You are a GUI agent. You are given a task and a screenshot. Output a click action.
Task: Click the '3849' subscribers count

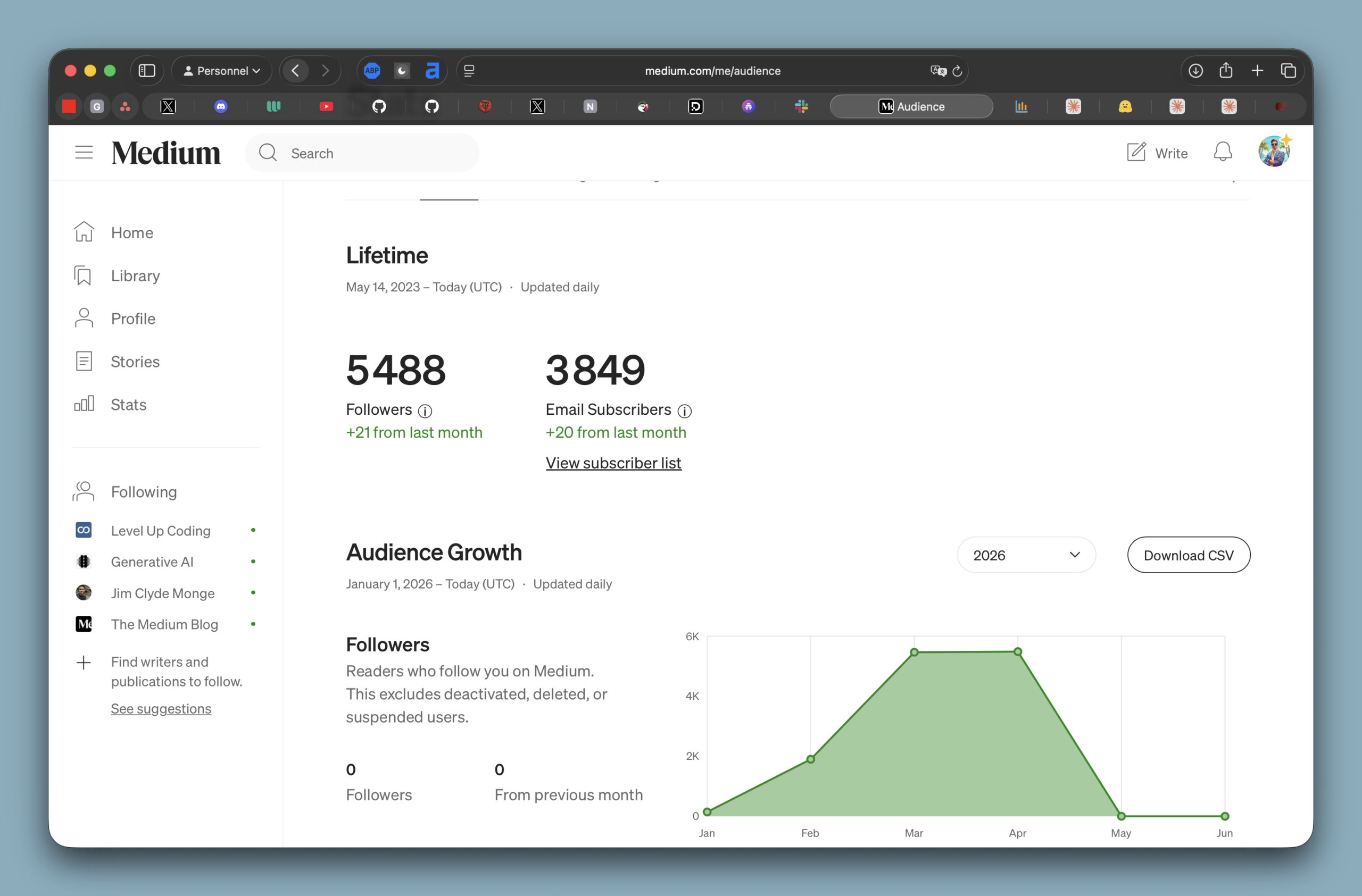(x=595, y=370)
